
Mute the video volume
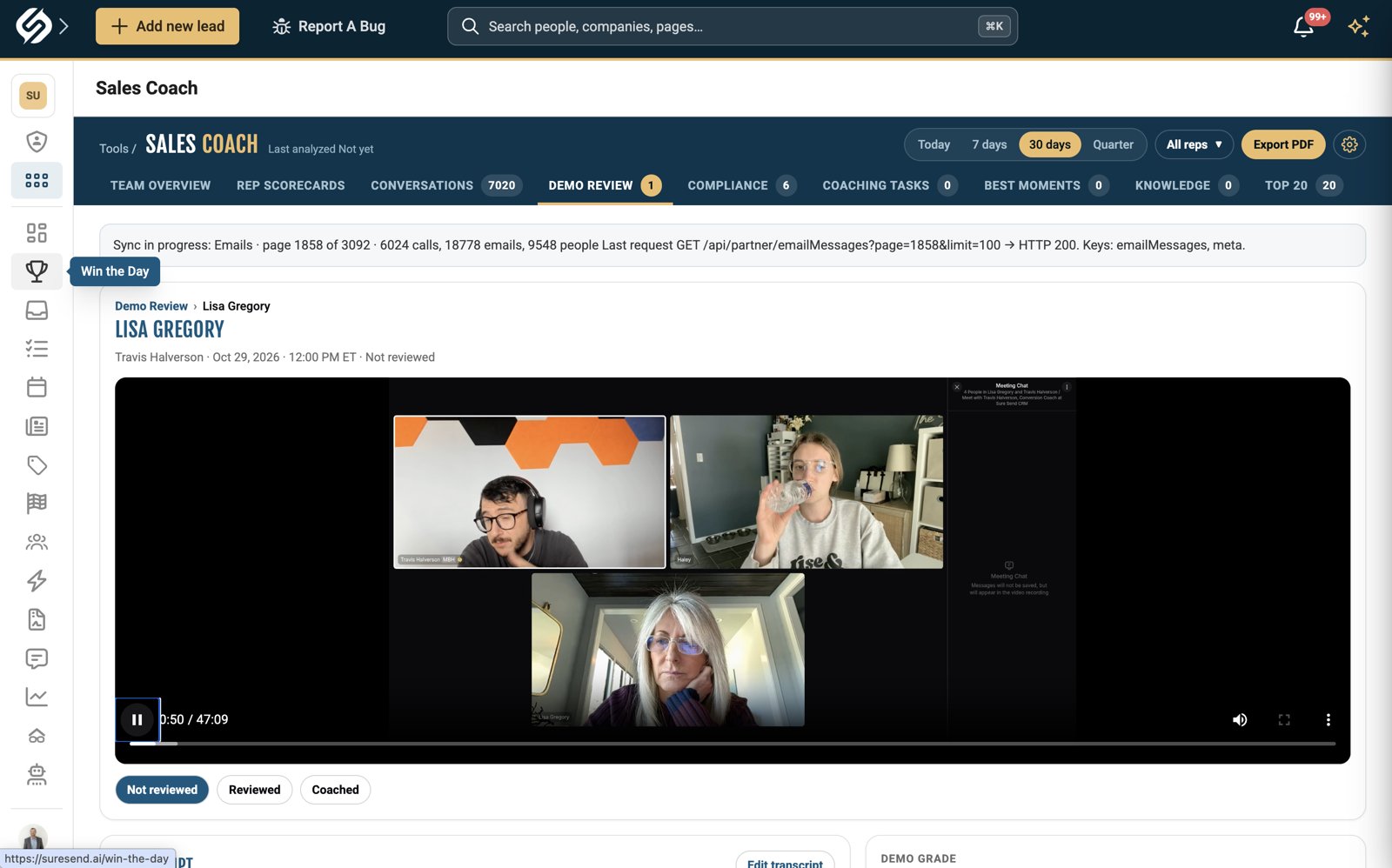[1240, 719]
